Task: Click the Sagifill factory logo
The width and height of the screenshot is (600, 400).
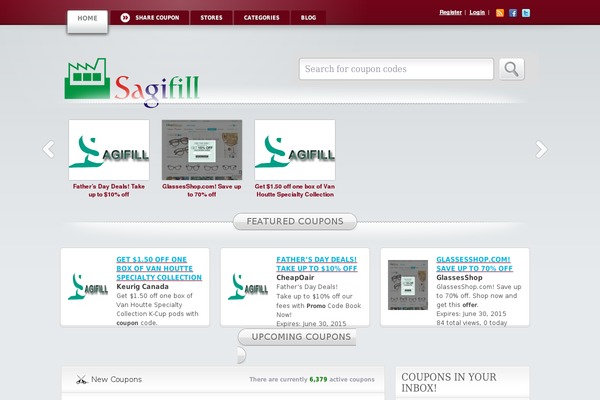Action: pos(132,82)
